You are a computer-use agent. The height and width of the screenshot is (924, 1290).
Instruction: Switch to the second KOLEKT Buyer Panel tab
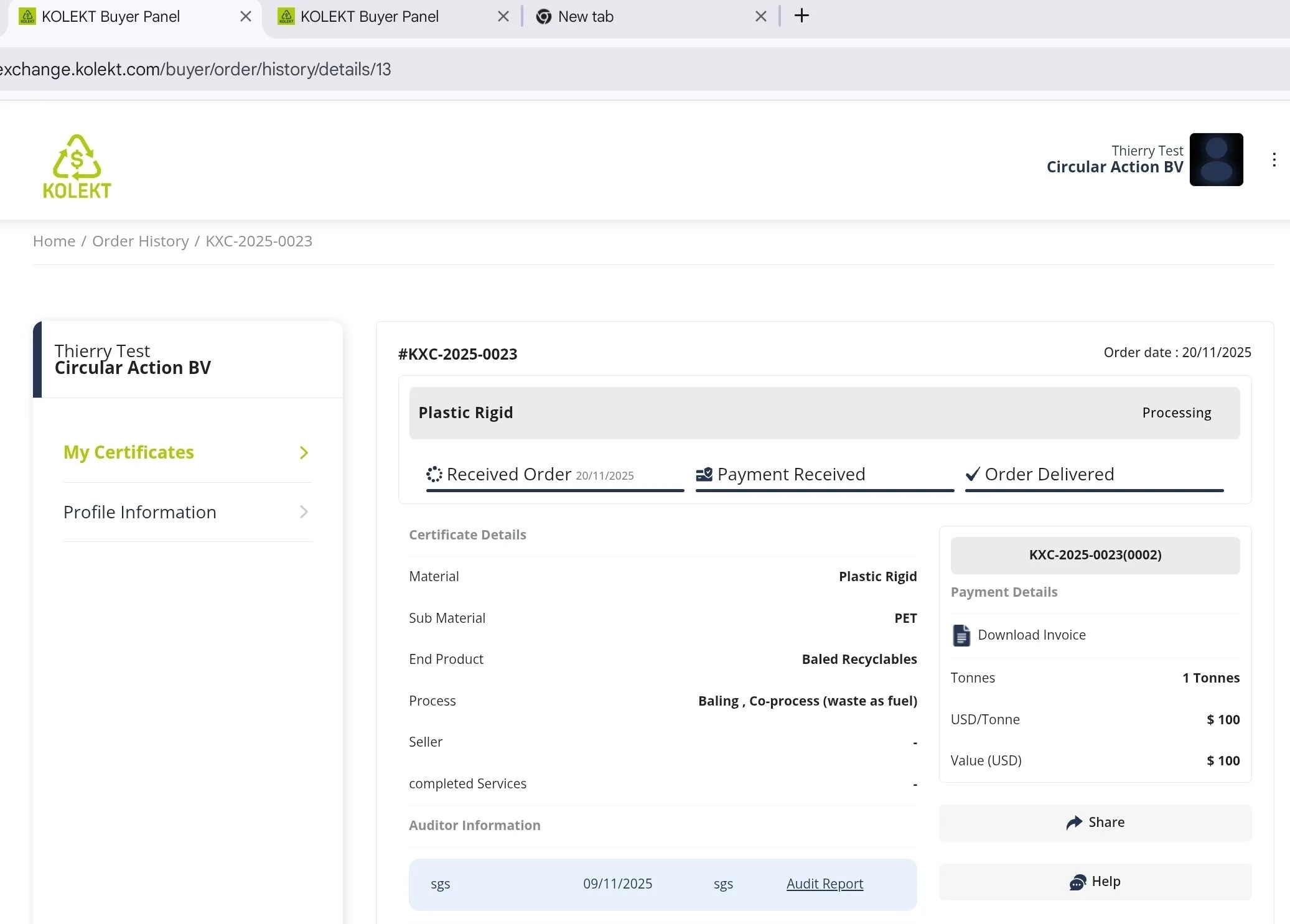point(369,17)
